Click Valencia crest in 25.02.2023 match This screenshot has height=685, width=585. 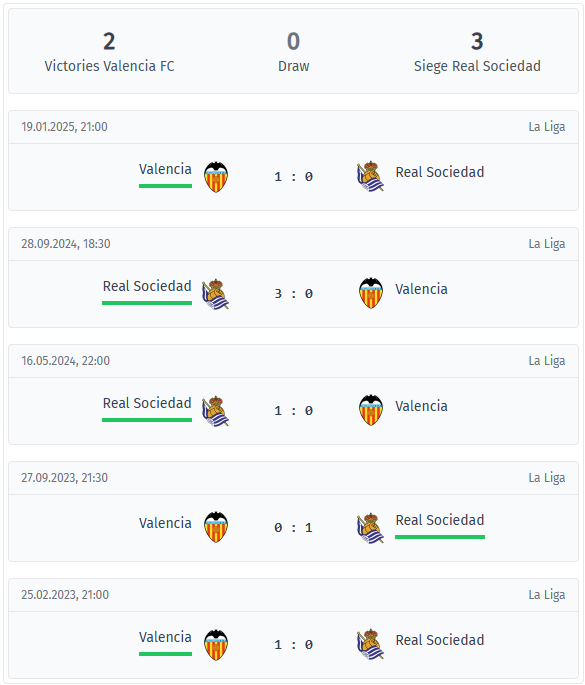click(x=216, y=645)
